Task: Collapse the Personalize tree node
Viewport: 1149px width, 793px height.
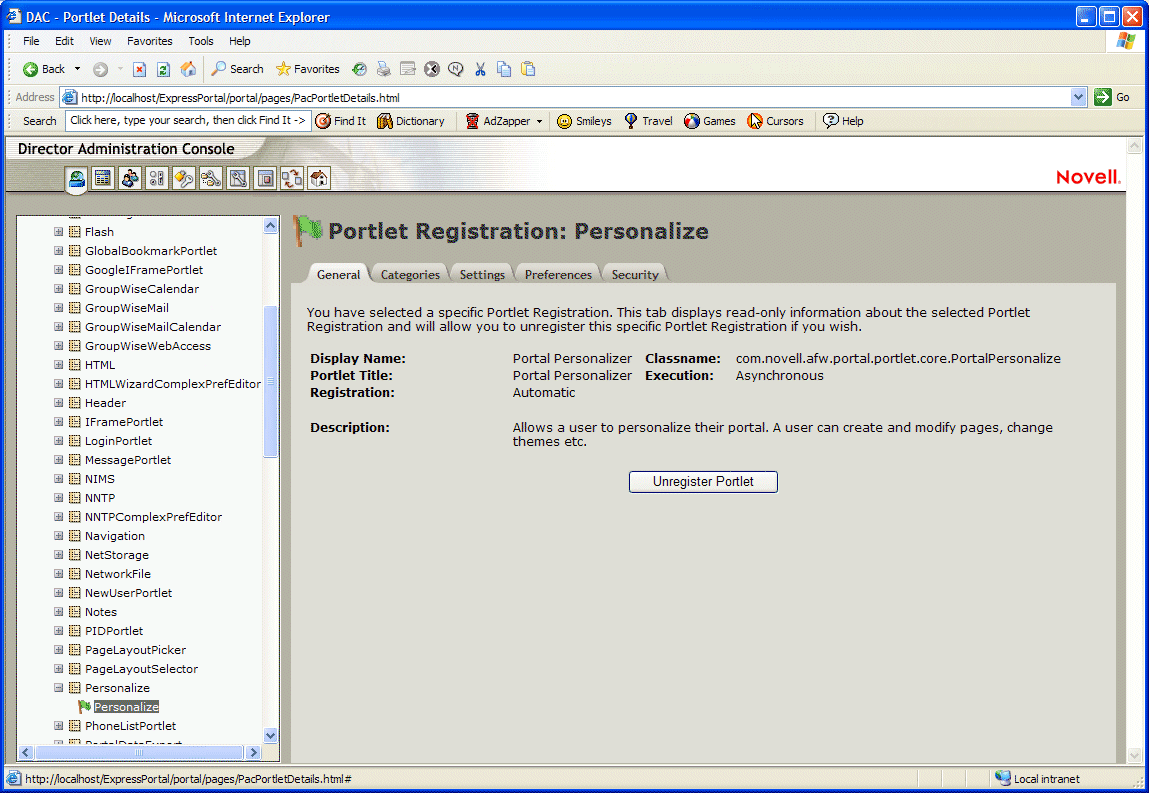Action: (x=59, y=687)
